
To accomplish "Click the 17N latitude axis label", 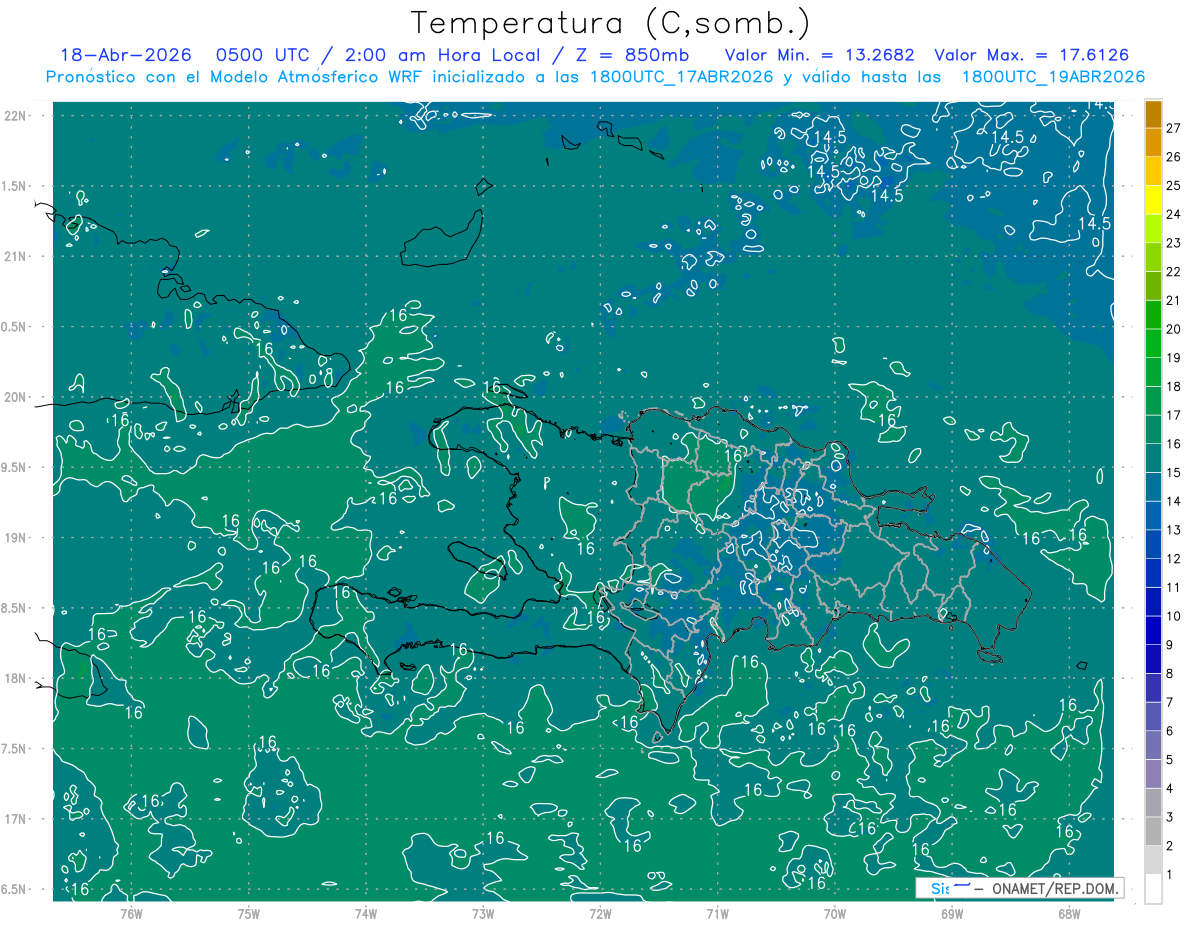I will (x=16, y=819).
